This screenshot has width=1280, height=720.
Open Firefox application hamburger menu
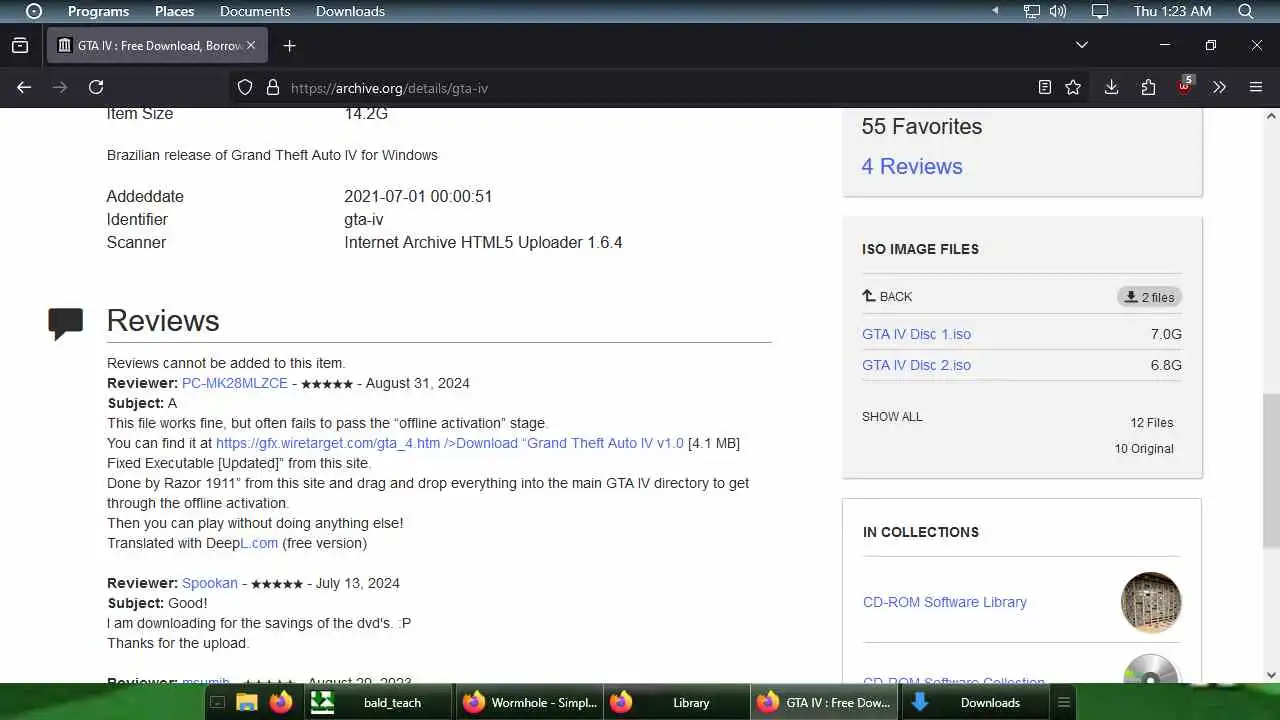[1256, 88]
